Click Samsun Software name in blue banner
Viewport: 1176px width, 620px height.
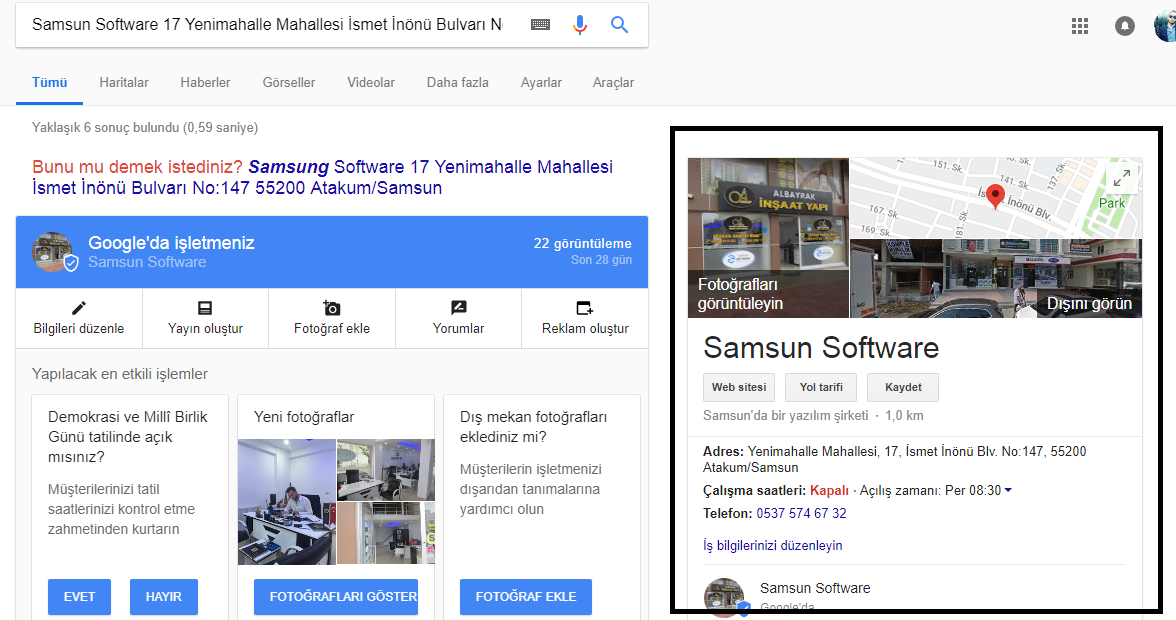tap(147, 262)
